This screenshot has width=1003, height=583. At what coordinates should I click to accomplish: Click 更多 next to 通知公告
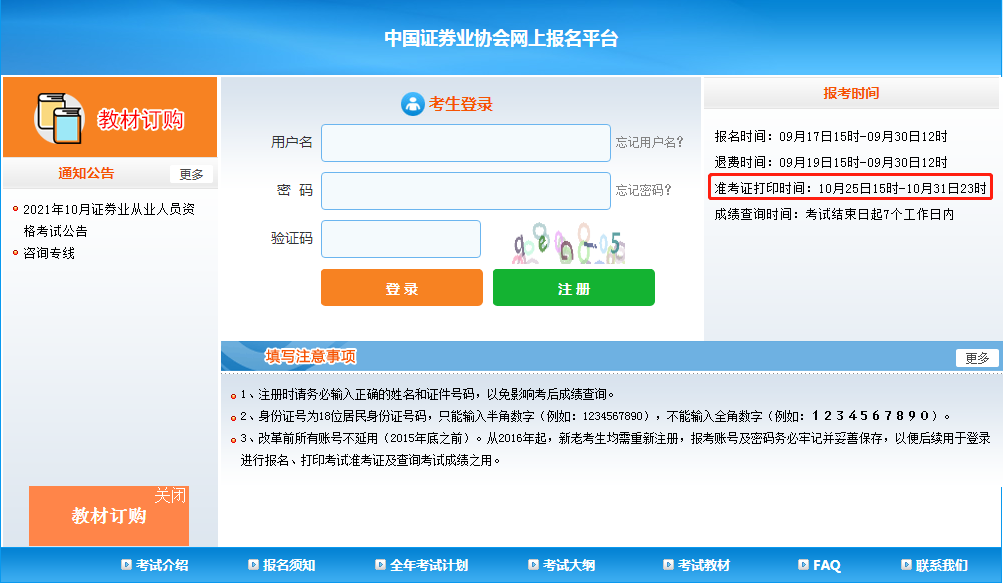pyautogui.click(x=191, y=174)
